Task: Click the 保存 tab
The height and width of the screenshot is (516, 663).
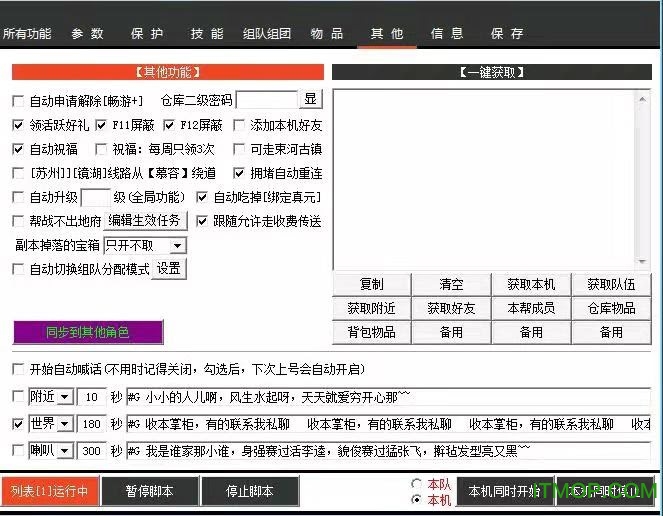Action: coord(507,33)
